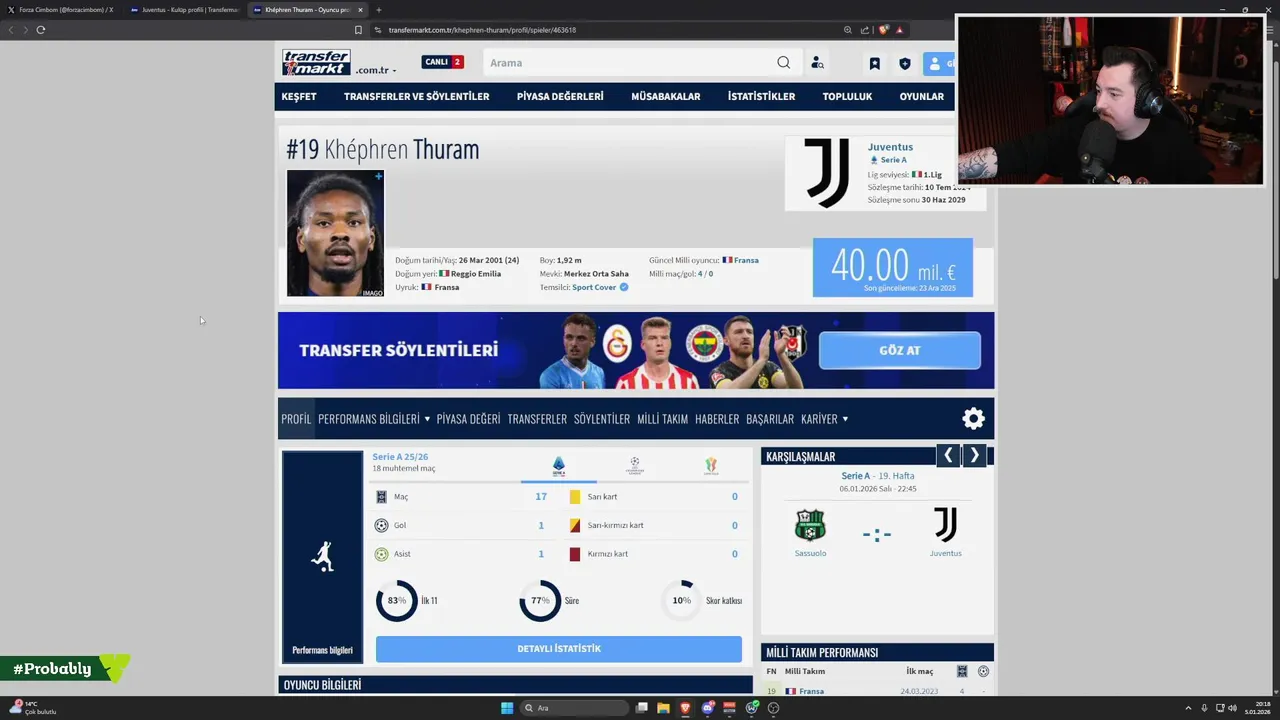The image size is (1280, 720).
Task: Select the MİLLİ TAKIM tab
Action: (662, 419)
